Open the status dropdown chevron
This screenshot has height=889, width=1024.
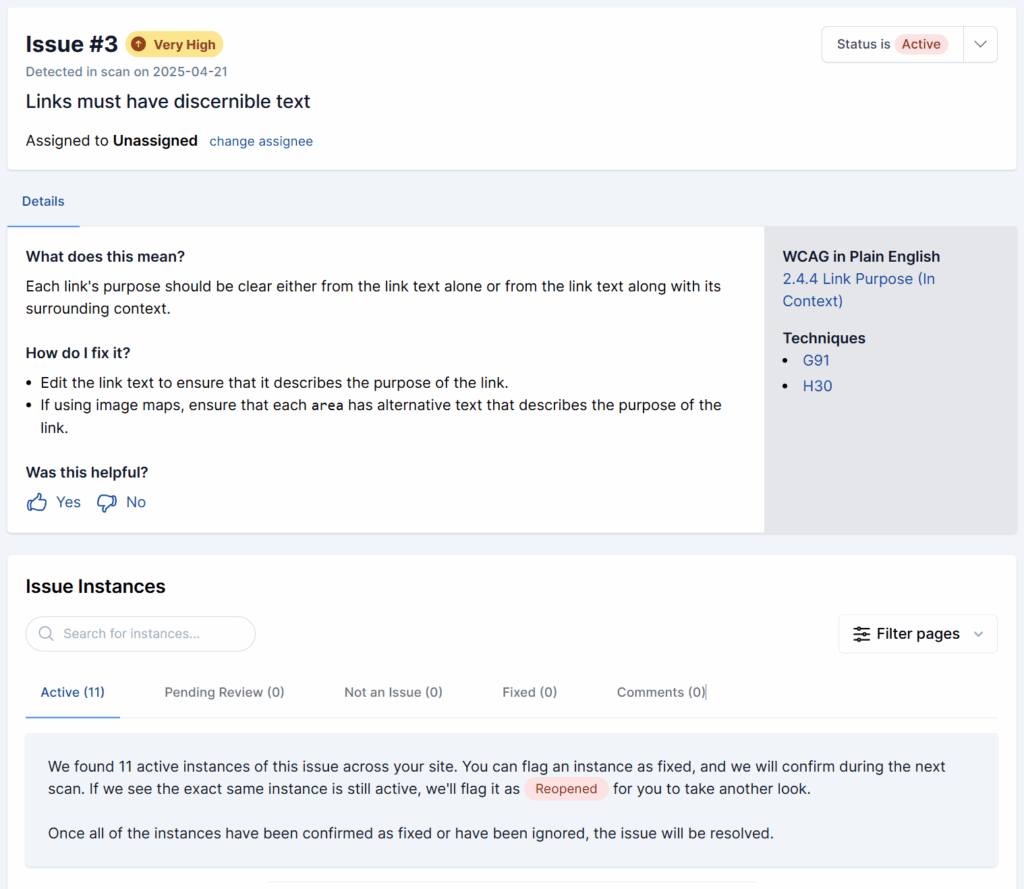[980, 44]
